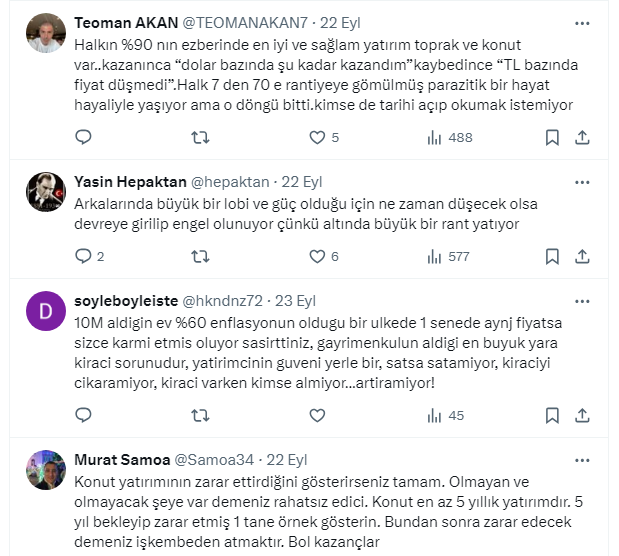Open more options on soyleboyleiste's tweet
Viewport: 619px width, 556px height.
click(582, 300)
